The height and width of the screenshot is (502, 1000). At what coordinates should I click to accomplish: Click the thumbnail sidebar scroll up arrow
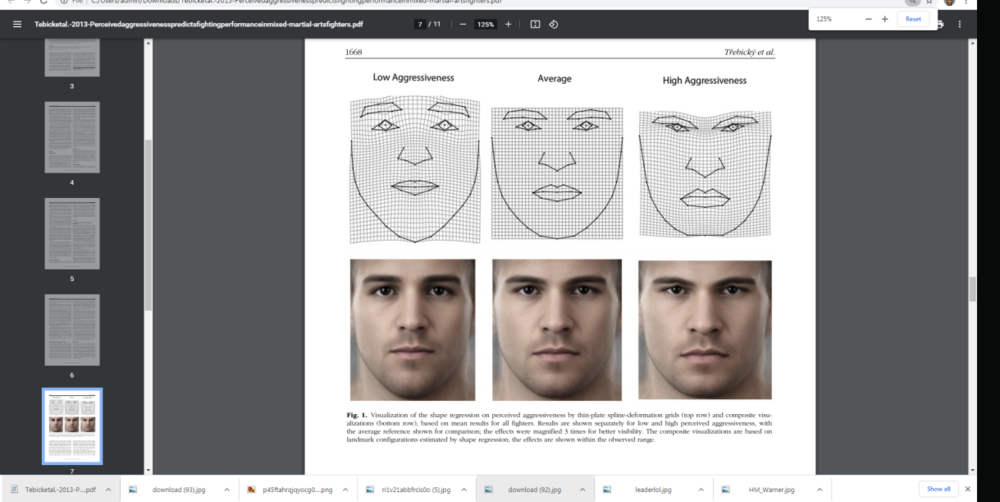coord(149,43)
